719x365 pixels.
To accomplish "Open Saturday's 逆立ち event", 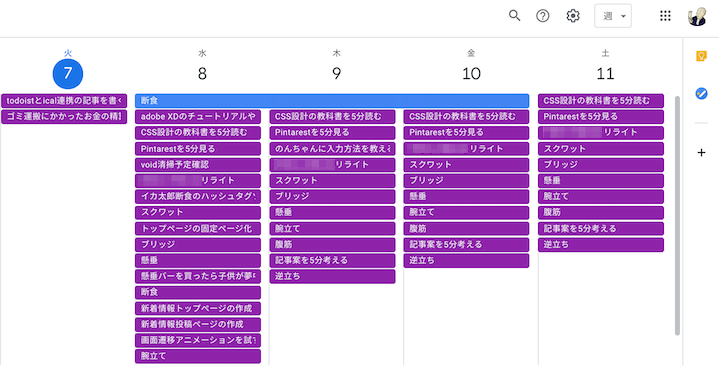I will (x=601, y=244).
